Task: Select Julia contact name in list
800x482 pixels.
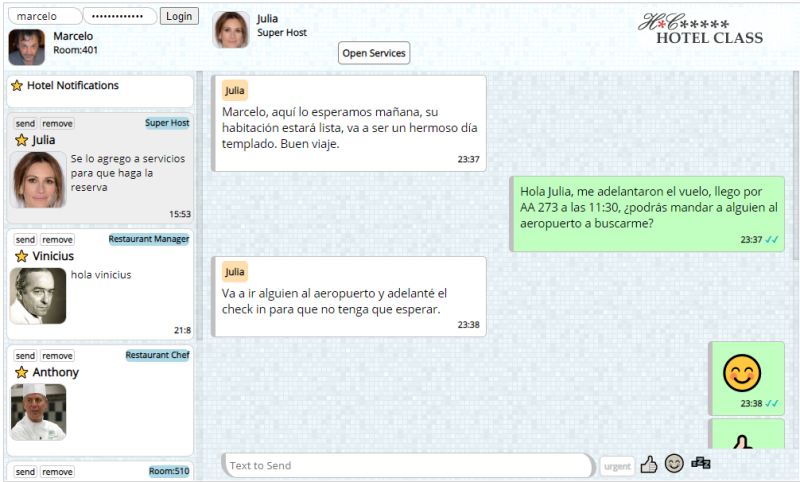Action: (x=44, y=140)
